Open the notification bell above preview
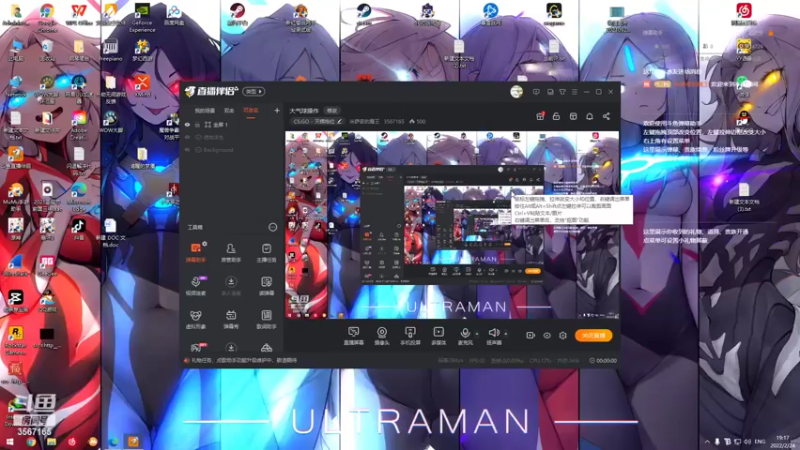Image resolution: width=800 pixels, height=450 pixels. [589, 116]
